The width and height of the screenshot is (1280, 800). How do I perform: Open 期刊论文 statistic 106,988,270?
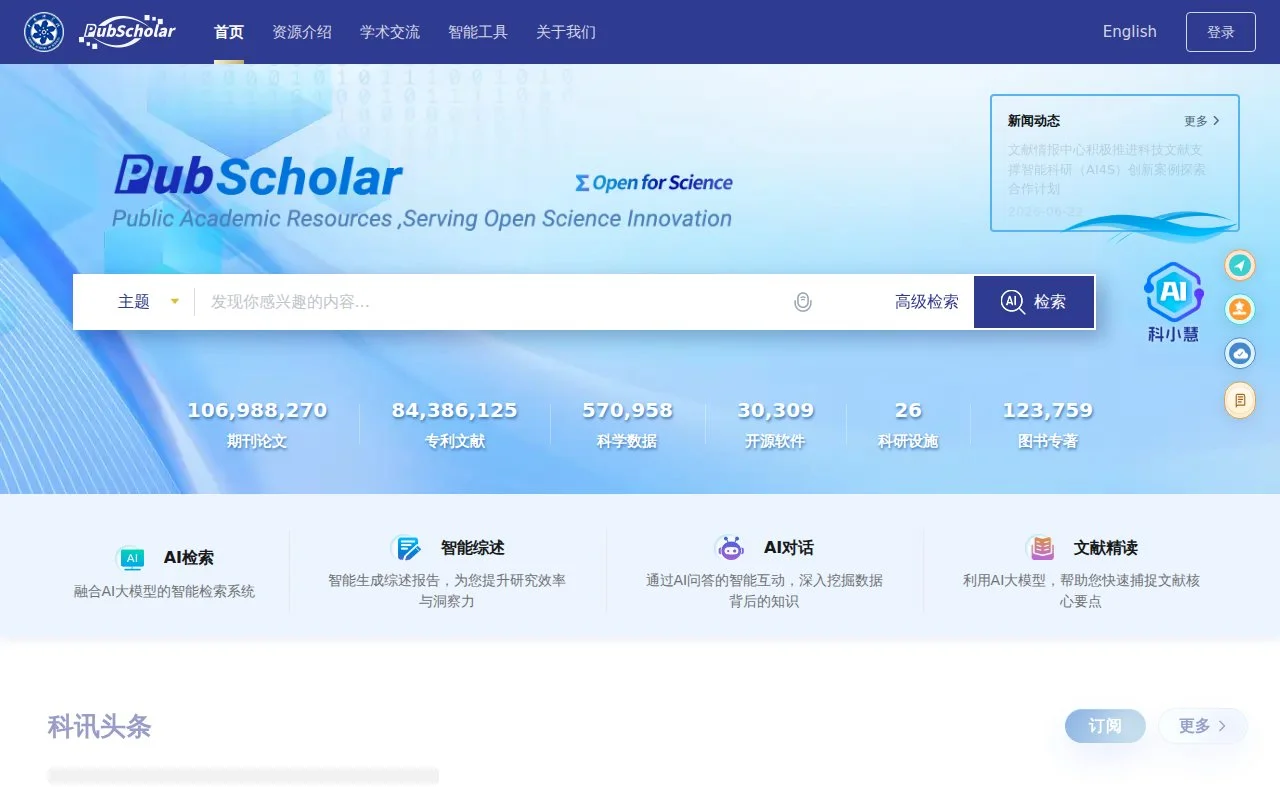click(257, 425)
